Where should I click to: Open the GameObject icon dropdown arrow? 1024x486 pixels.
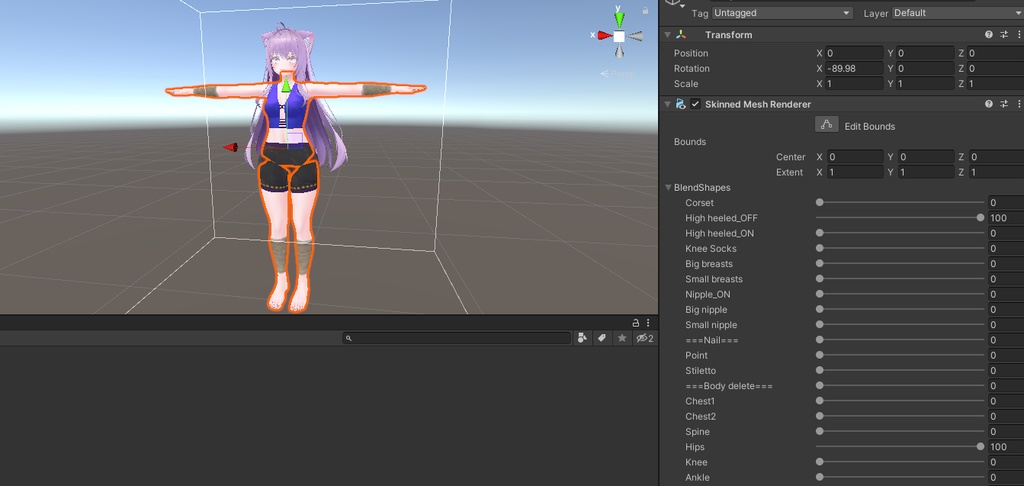point(682,5)
